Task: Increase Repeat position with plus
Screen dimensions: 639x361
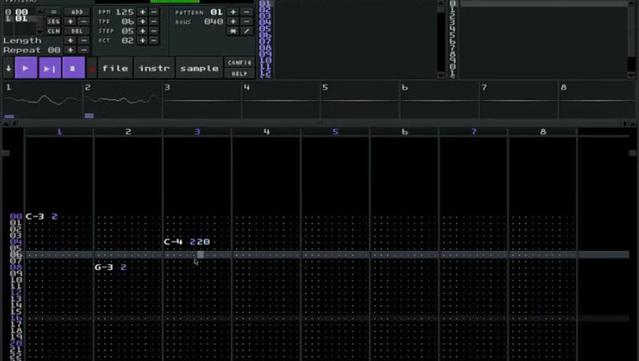Action: click(x=71, y=50)
